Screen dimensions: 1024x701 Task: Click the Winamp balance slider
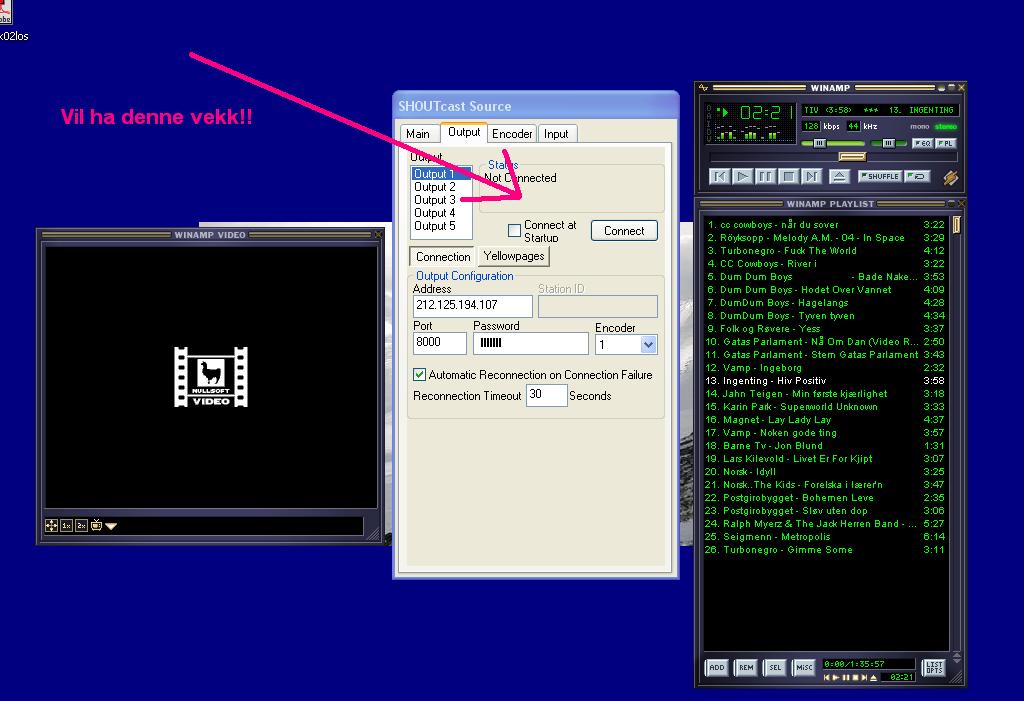(x=888, y=143)
